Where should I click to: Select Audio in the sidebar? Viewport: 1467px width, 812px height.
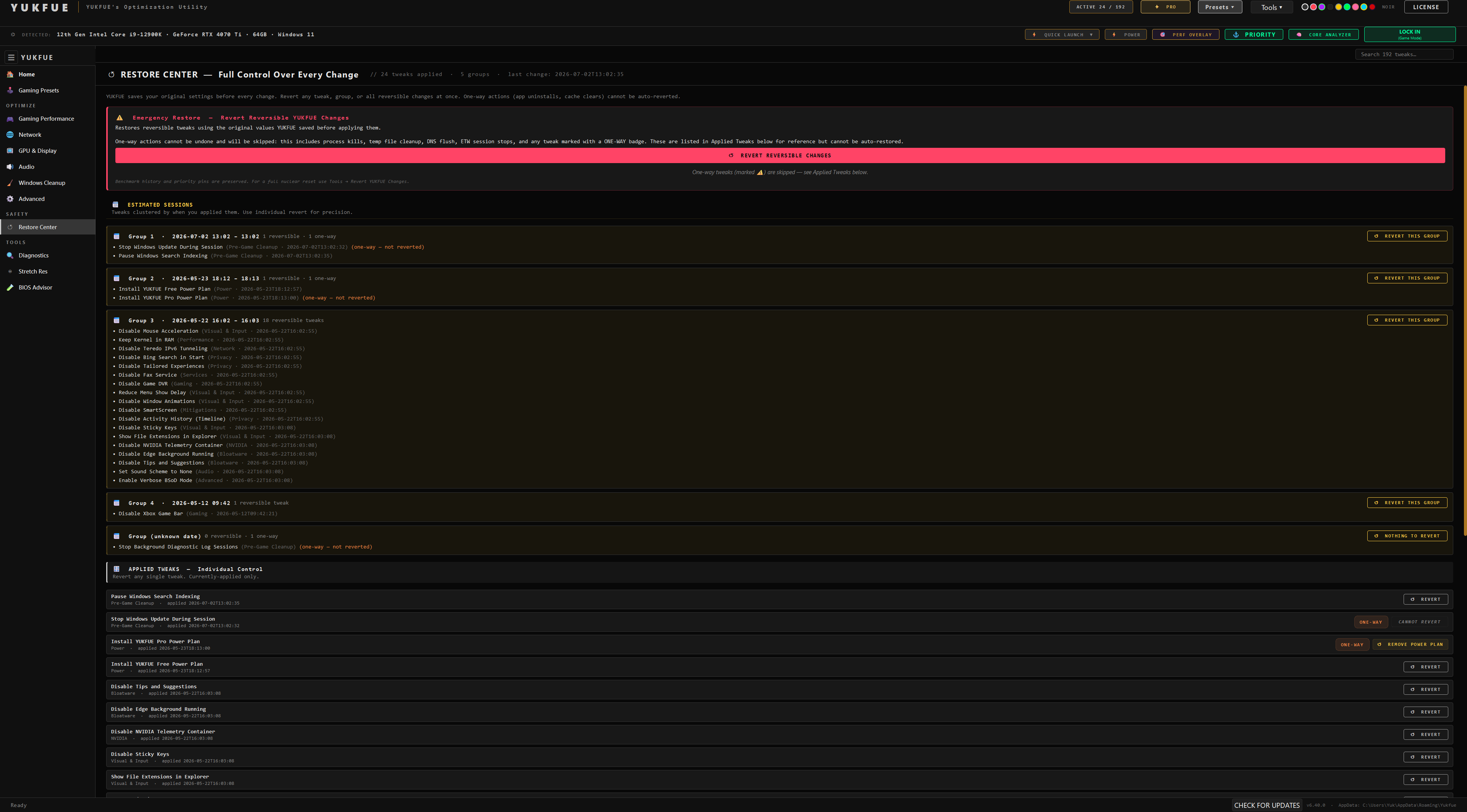coord(48,167)
